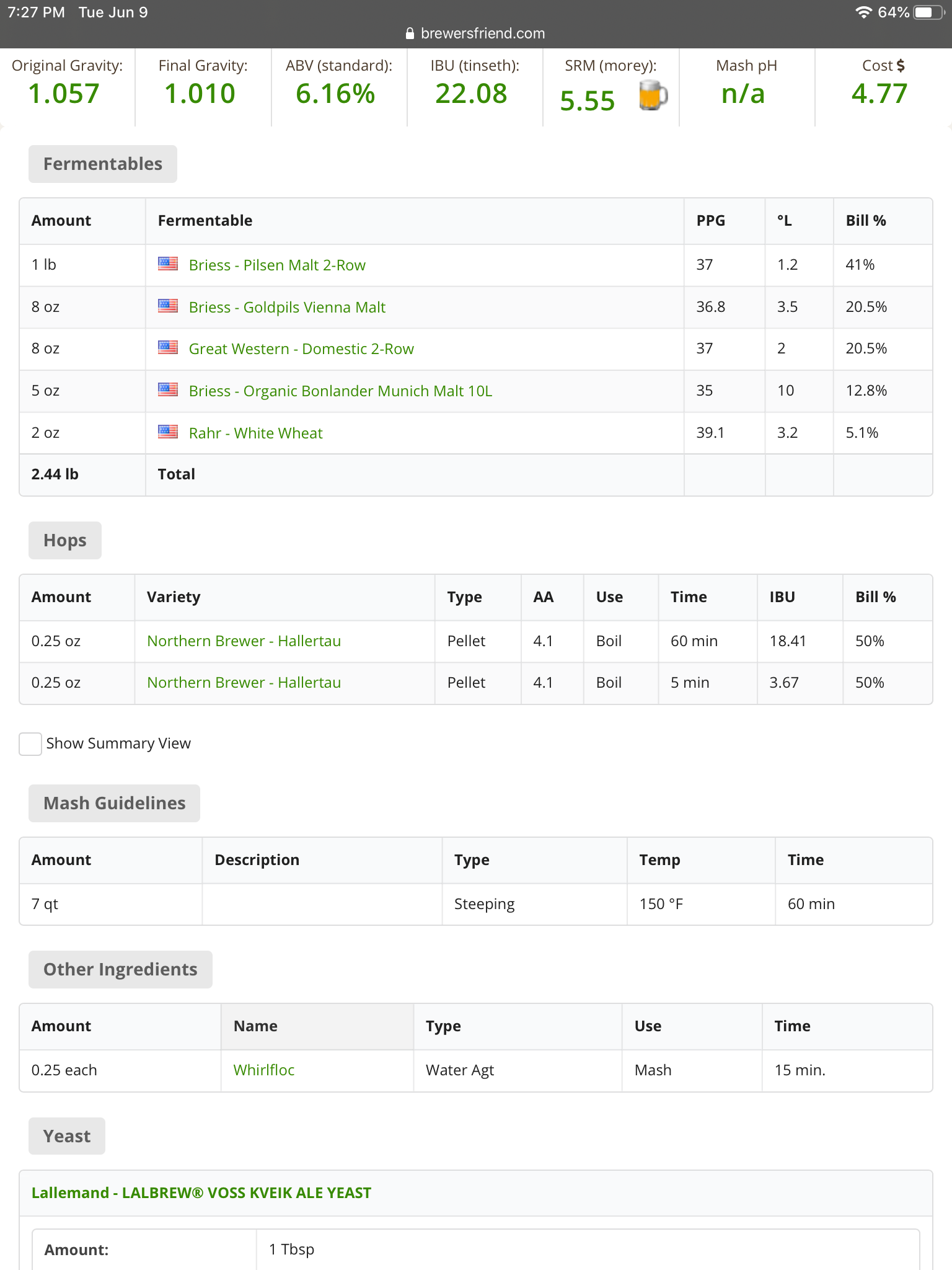Click the ABV value 6.16%
The image size is (952, 1270).
[x=335, y=94]
